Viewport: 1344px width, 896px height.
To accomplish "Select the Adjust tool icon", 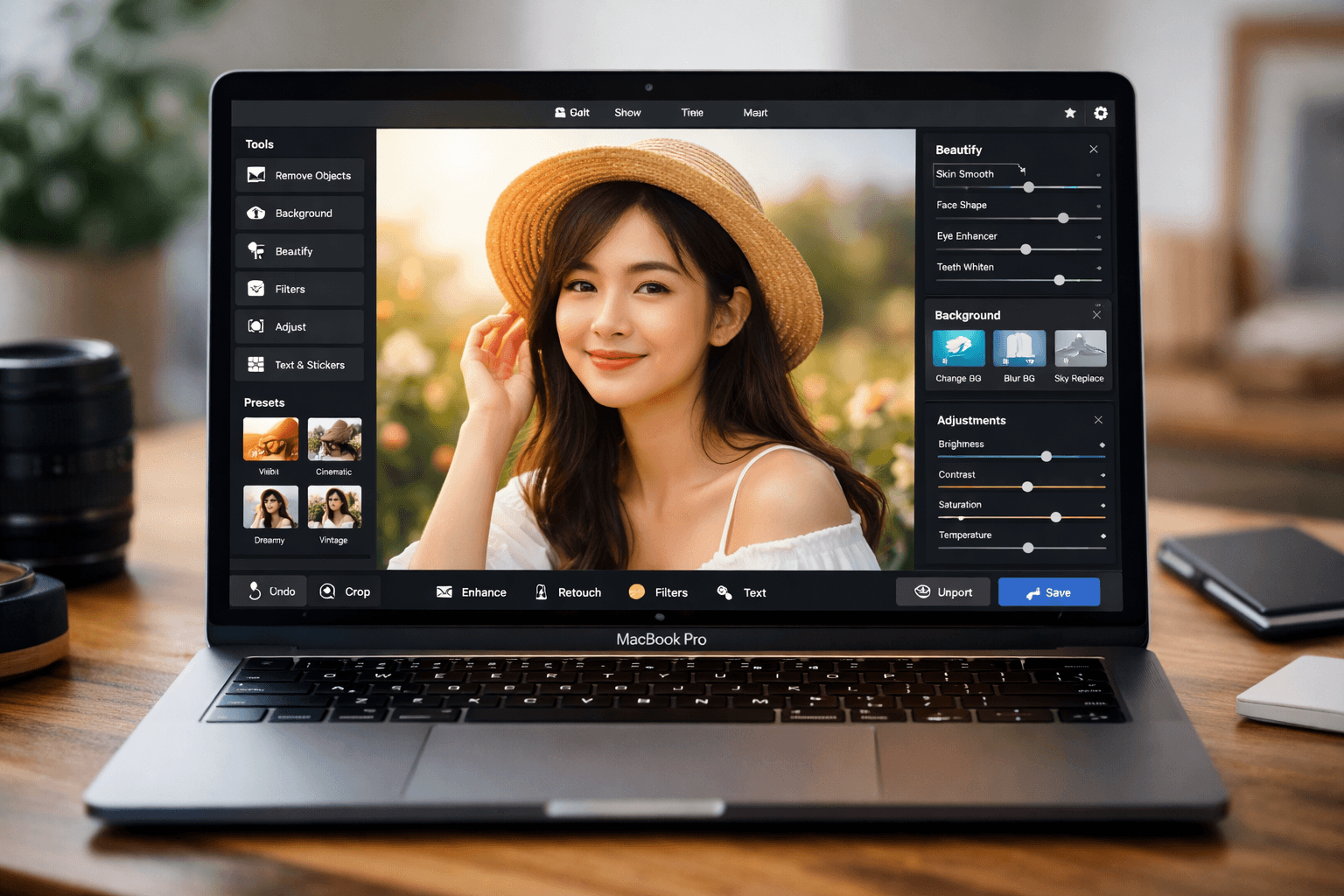I will 256,326.
